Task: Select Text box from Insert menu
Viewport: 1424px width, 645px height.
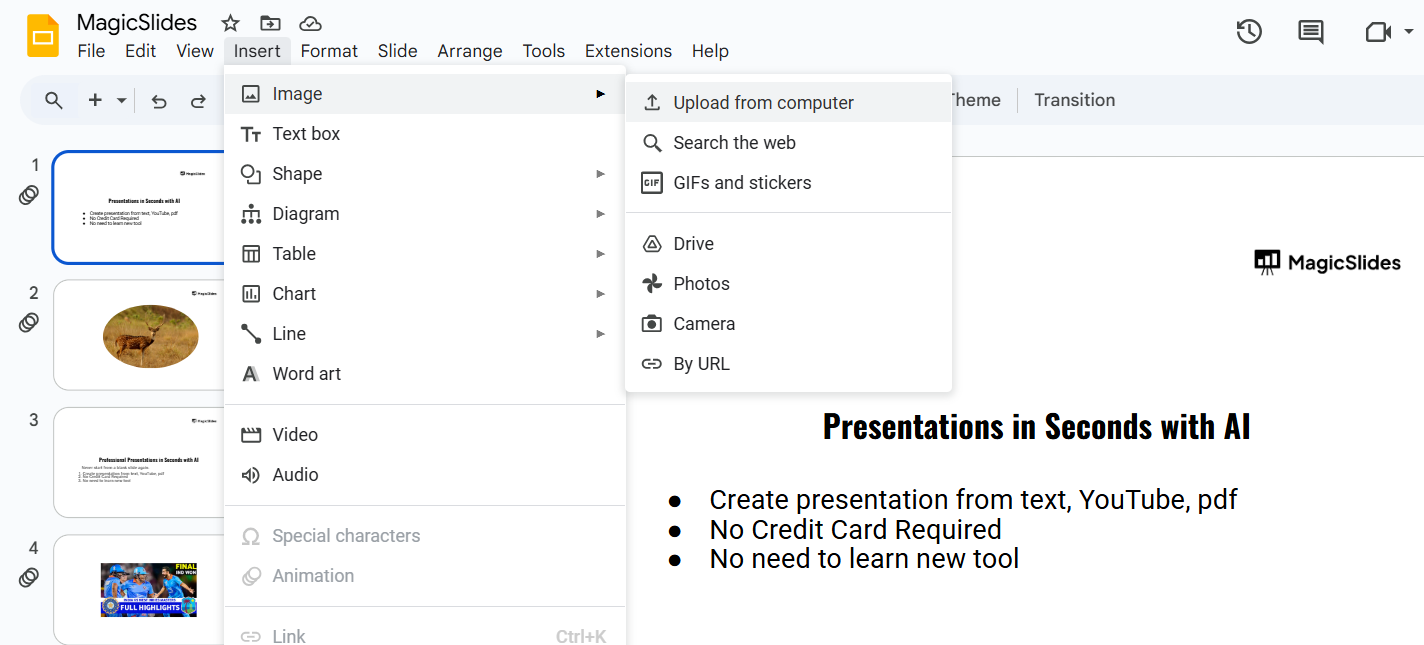Action: tap(306, 134)
